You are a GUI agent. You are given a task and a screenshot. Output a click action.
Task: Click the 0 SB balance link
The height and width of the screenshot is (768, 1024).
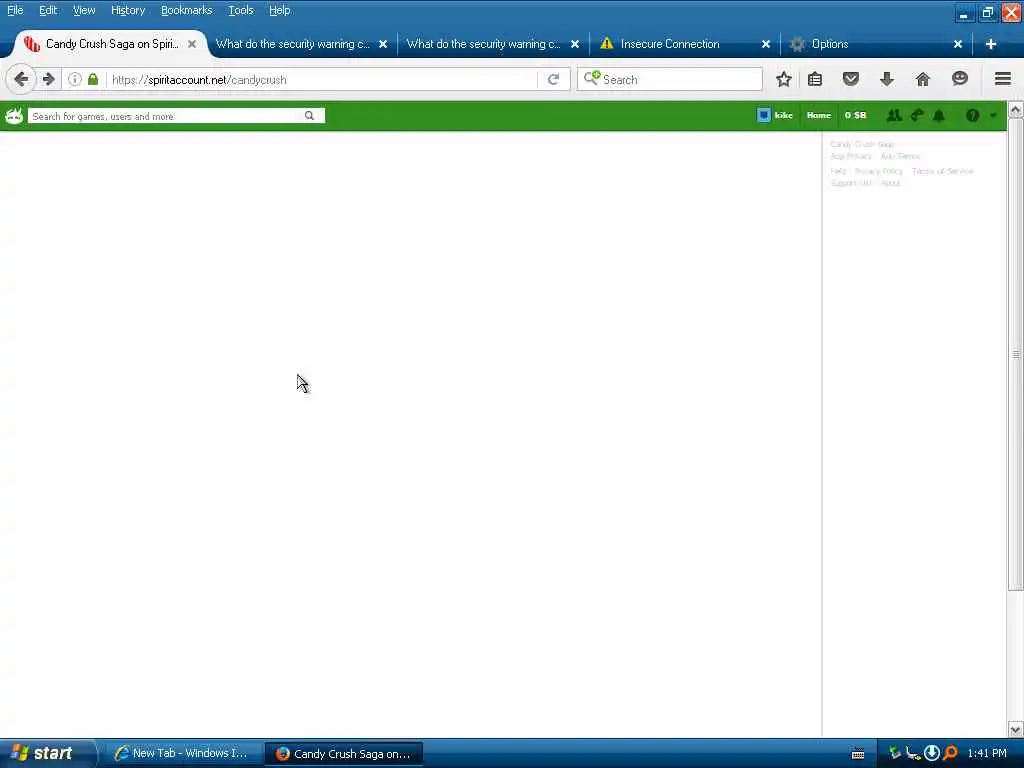pyautogui.click(x=856, y=116)
